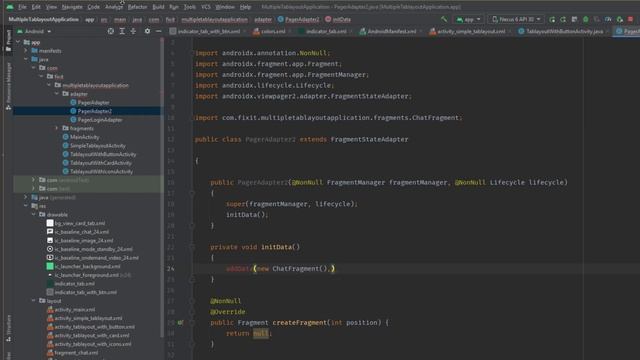This screenshot has width=640, height=360.
Task: Open the Navigate menu
Action: coord(72,7)
